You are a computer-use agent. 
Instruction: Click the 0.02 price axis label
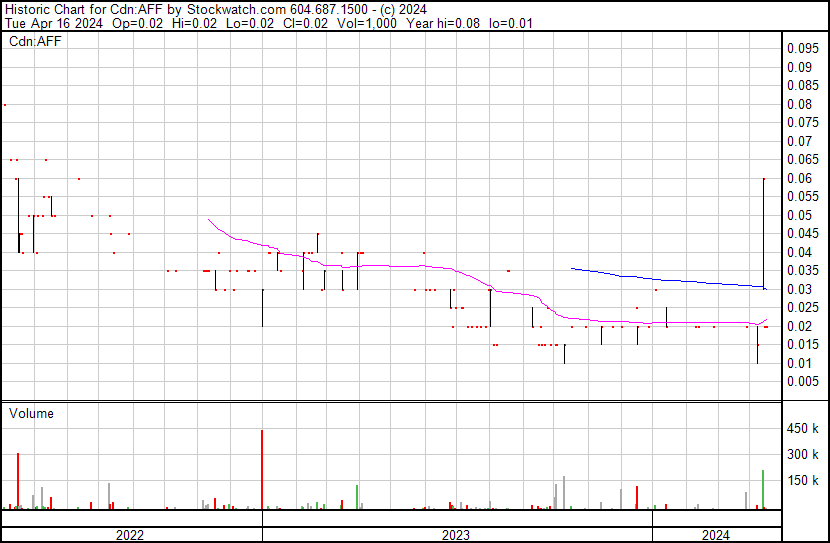tap(799, 327)
